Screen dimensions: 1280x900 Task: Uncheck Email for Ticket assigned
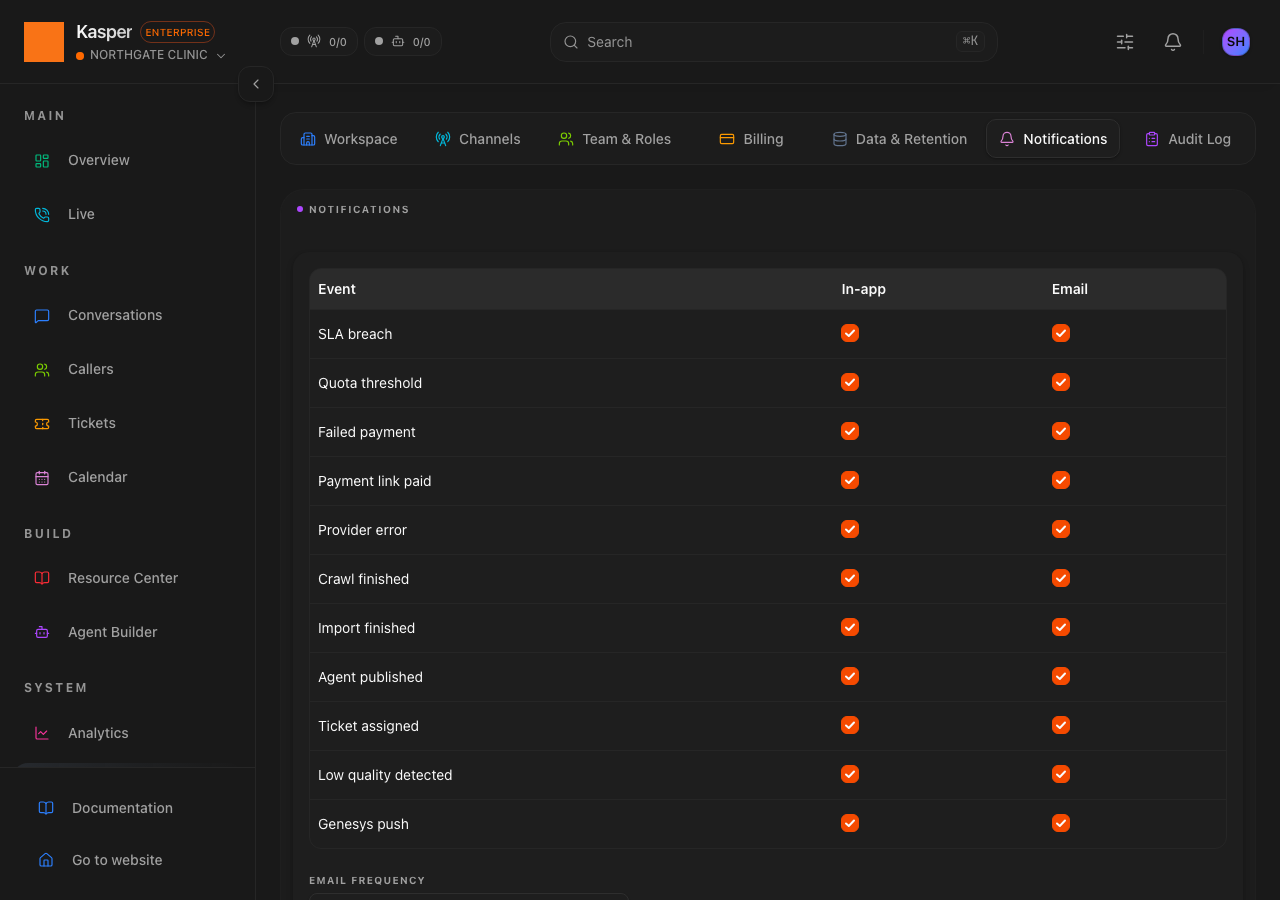tap(1061, 725)
